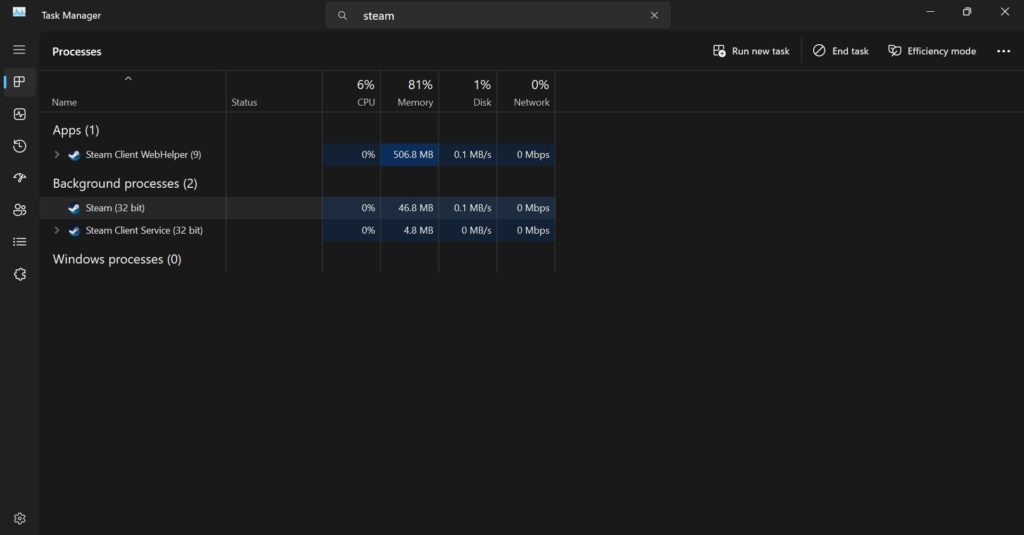1024x535 pixels.
Task: Clear the steam search text
Action: (654, 15)
